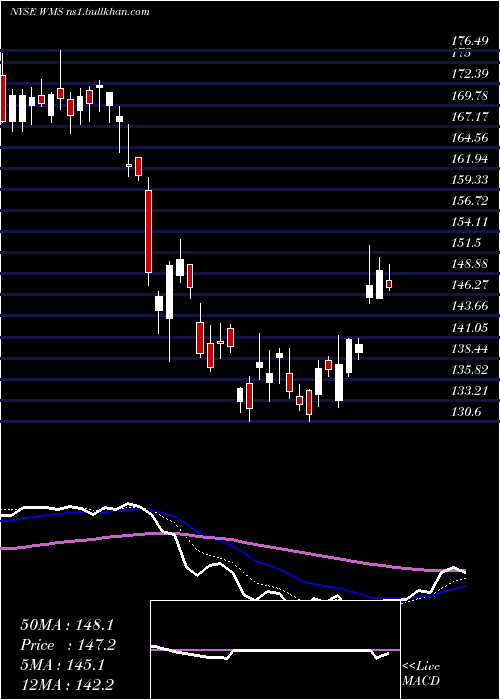The width and height of the screenshot is (500, 700).
Task: Click the 159.33 price axis label
Action: pyautogui.click(x=470, y=180)
